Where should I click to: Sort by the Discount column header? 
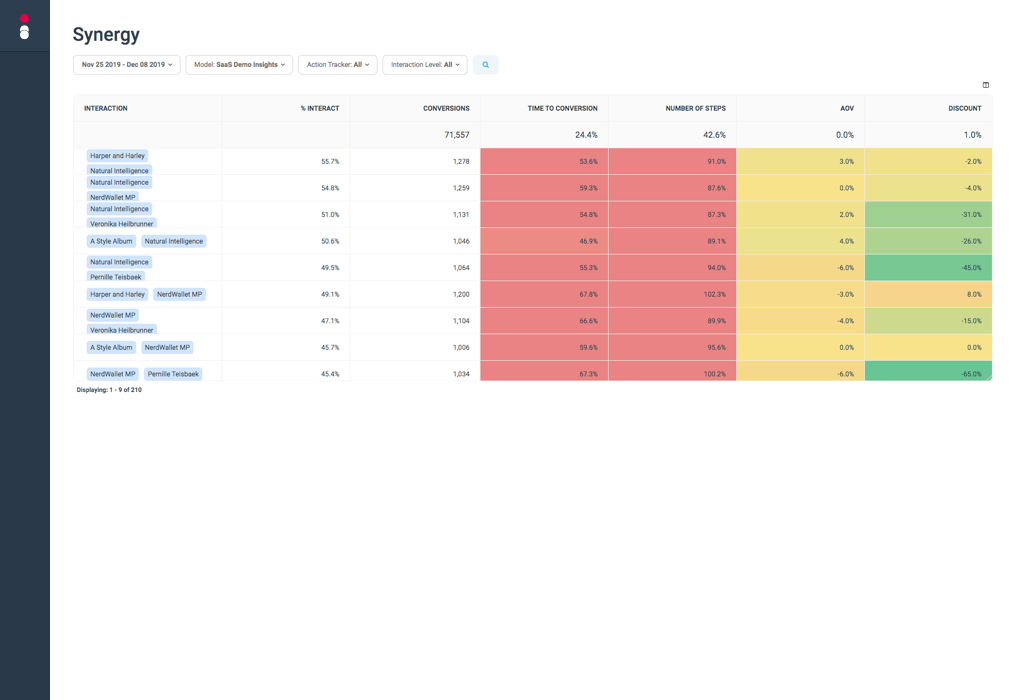point(964,108)
